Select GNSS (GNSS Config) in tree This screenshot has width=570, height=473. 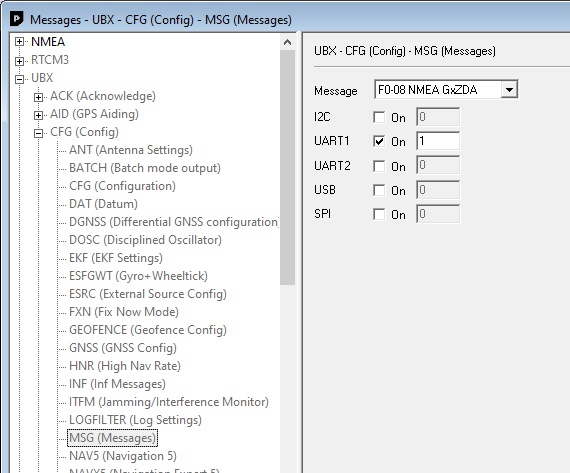pyautogui.click(x=123, y=348)
